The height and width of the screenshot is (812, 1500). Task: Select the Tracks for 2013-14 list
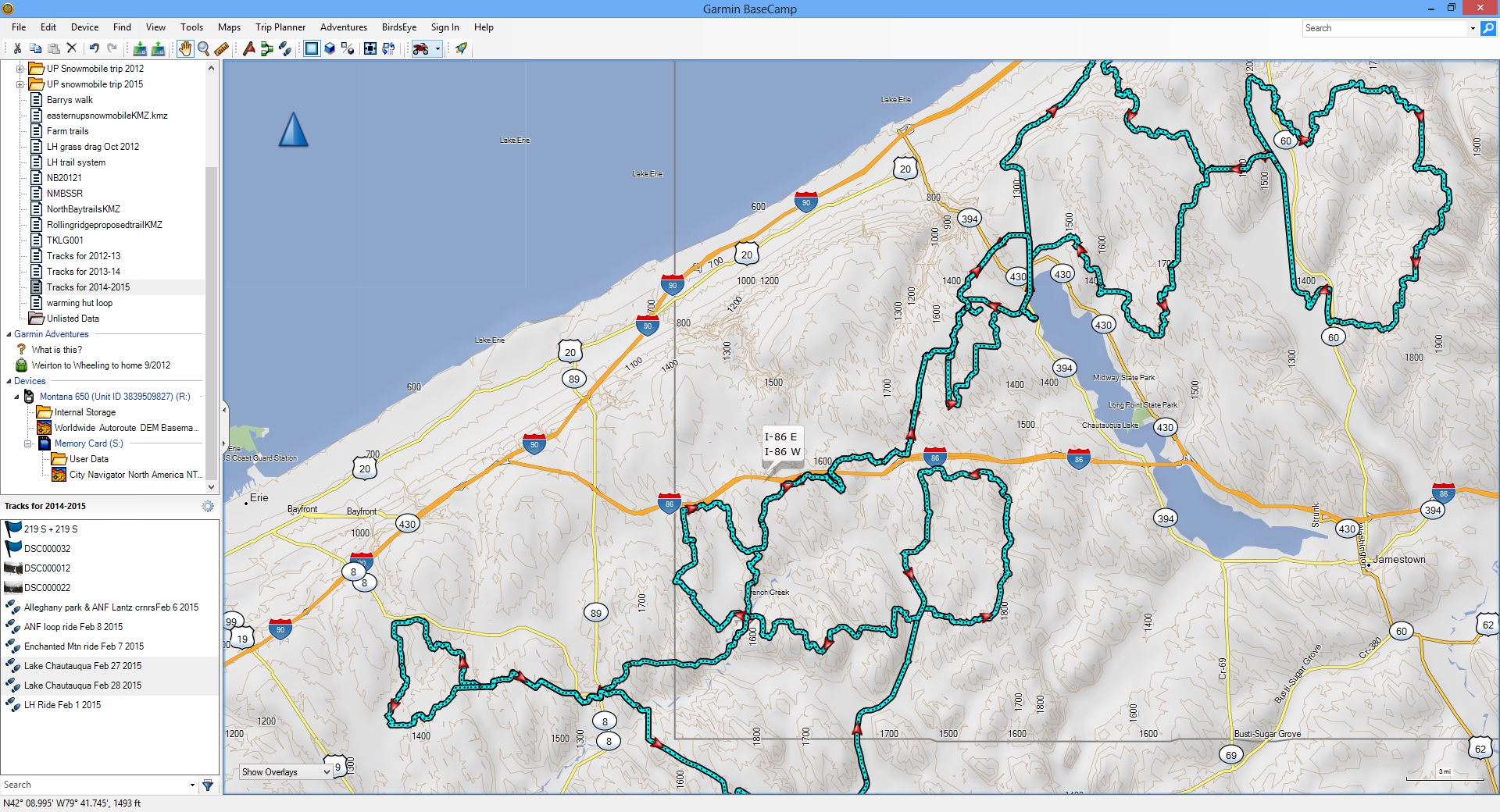pos(84,272)
